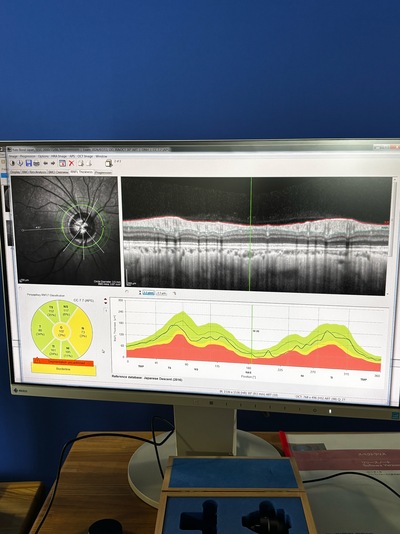Click green vertical marker in OCT scan

click(x=251, y=234)
